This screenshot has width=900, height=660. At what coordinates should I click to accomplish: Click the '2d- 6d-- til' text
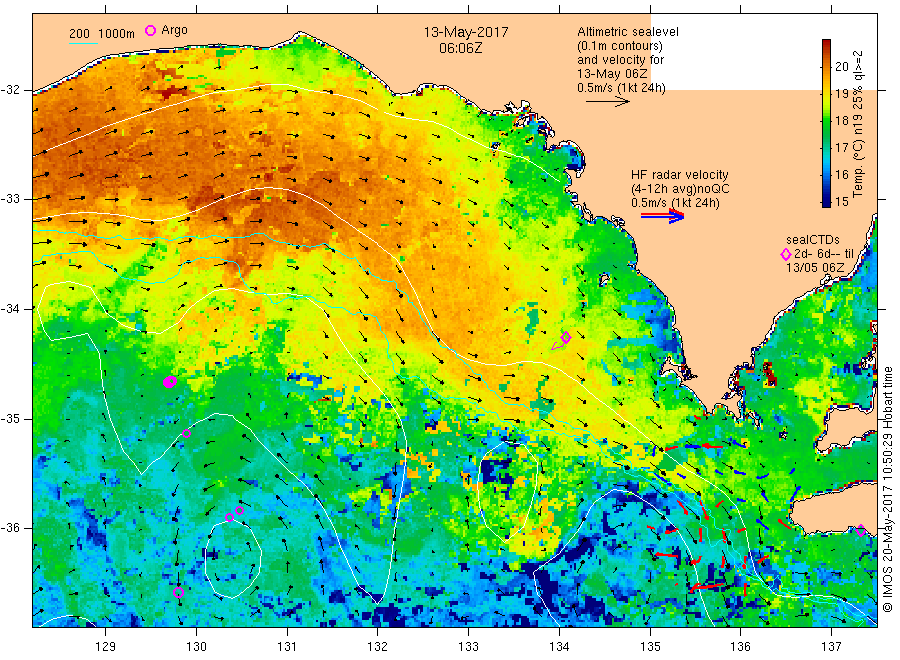click(x=824, y=254)
